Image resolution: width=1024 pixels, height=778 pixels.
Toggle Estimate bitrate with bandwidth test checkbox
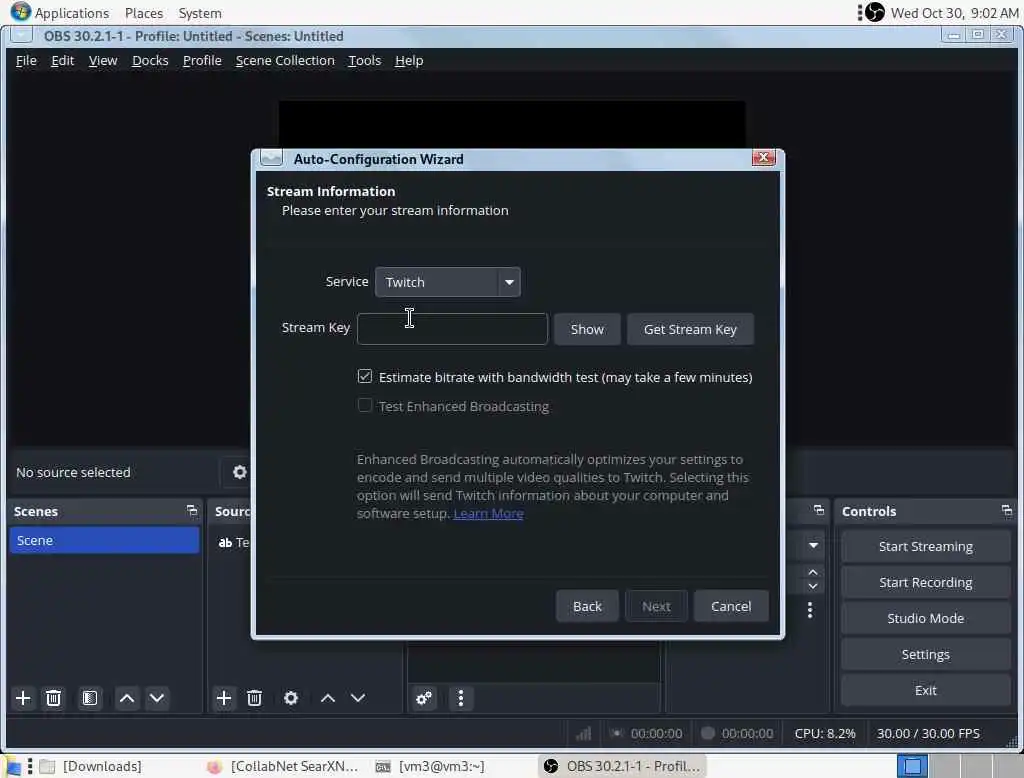(364, 376)
